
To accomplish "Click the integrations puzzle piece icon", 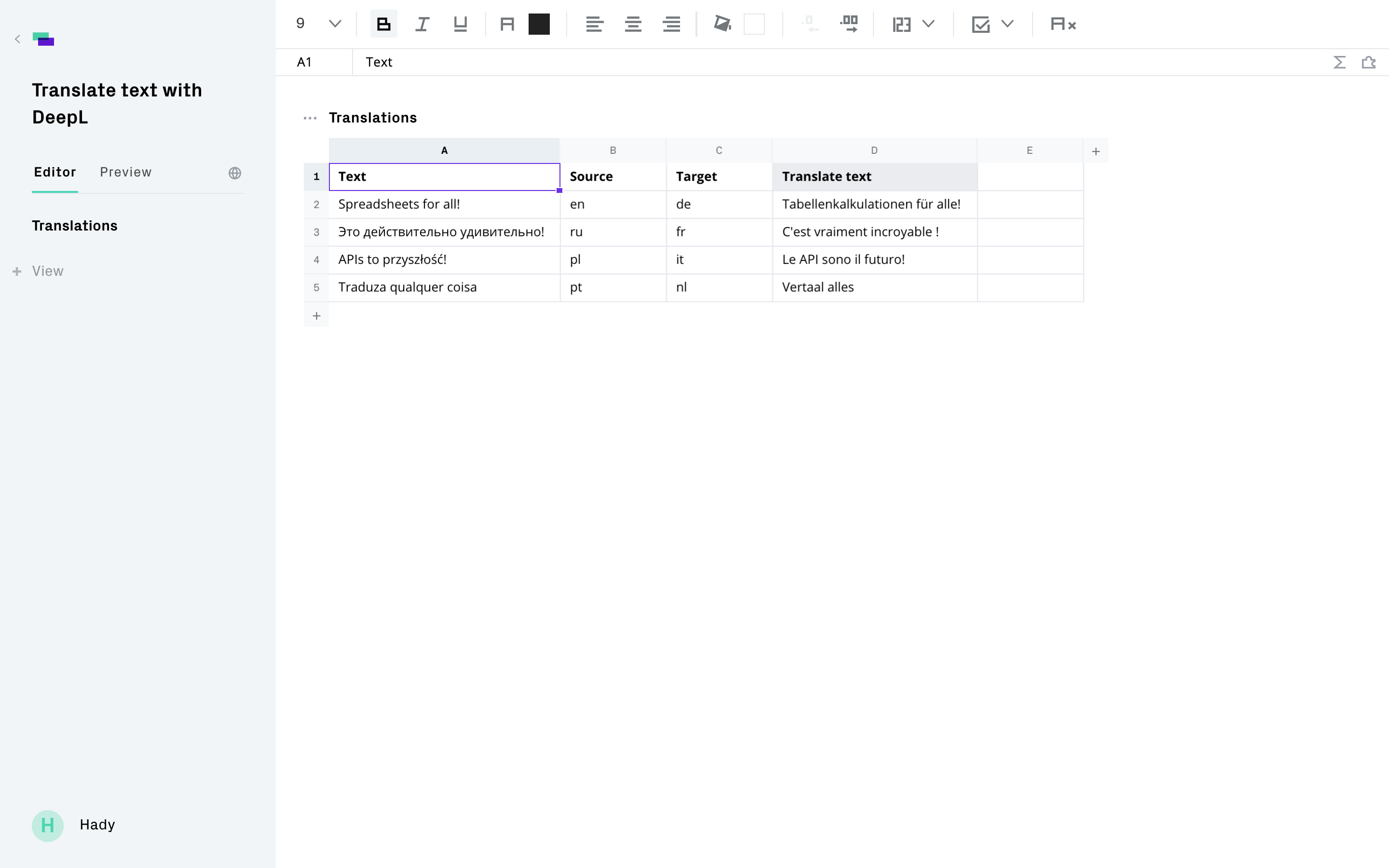I will pos(1368,62).
